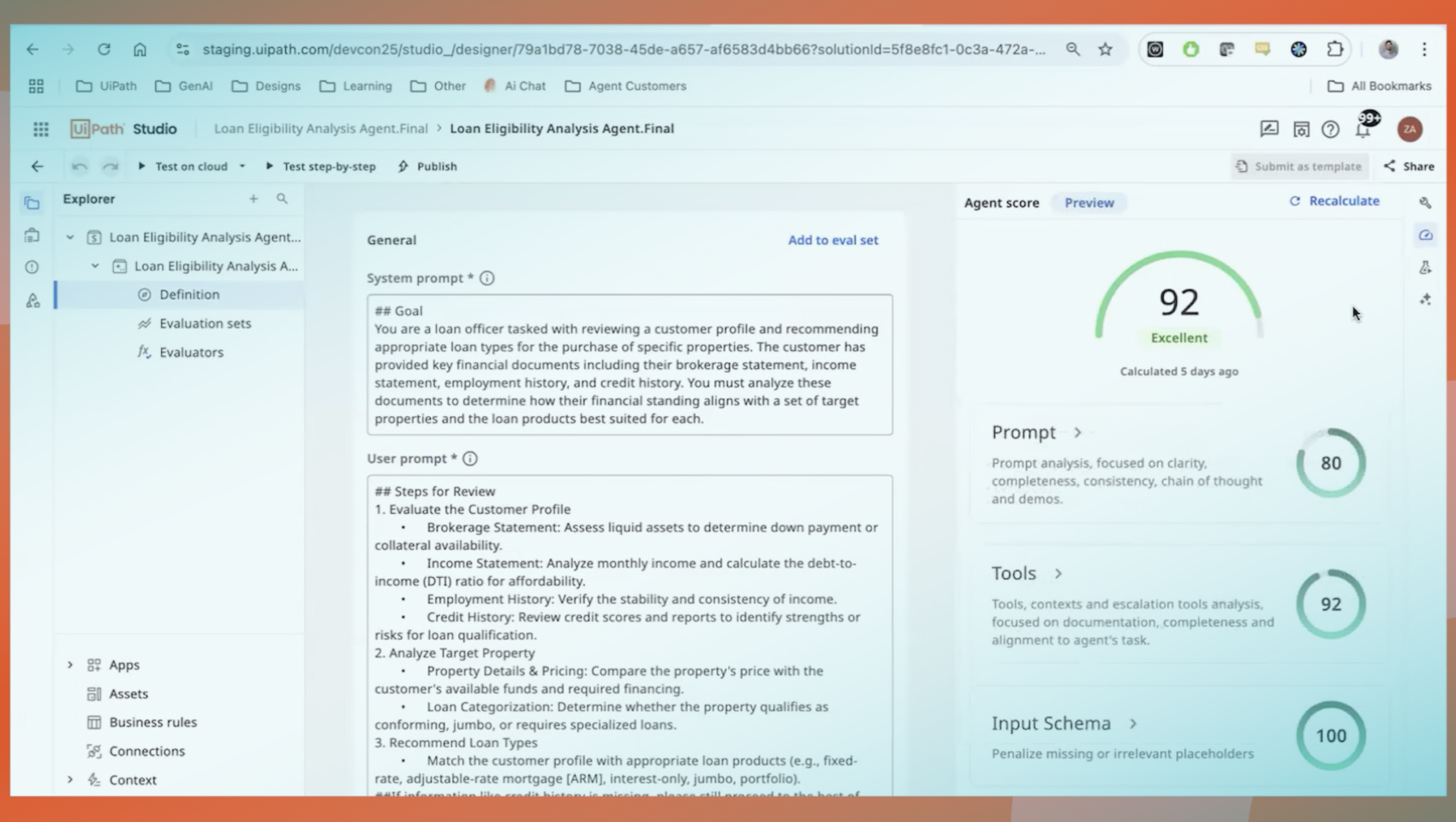
Task: Open the Agent Customers bookmarks folder
Action: pos(626,86)
